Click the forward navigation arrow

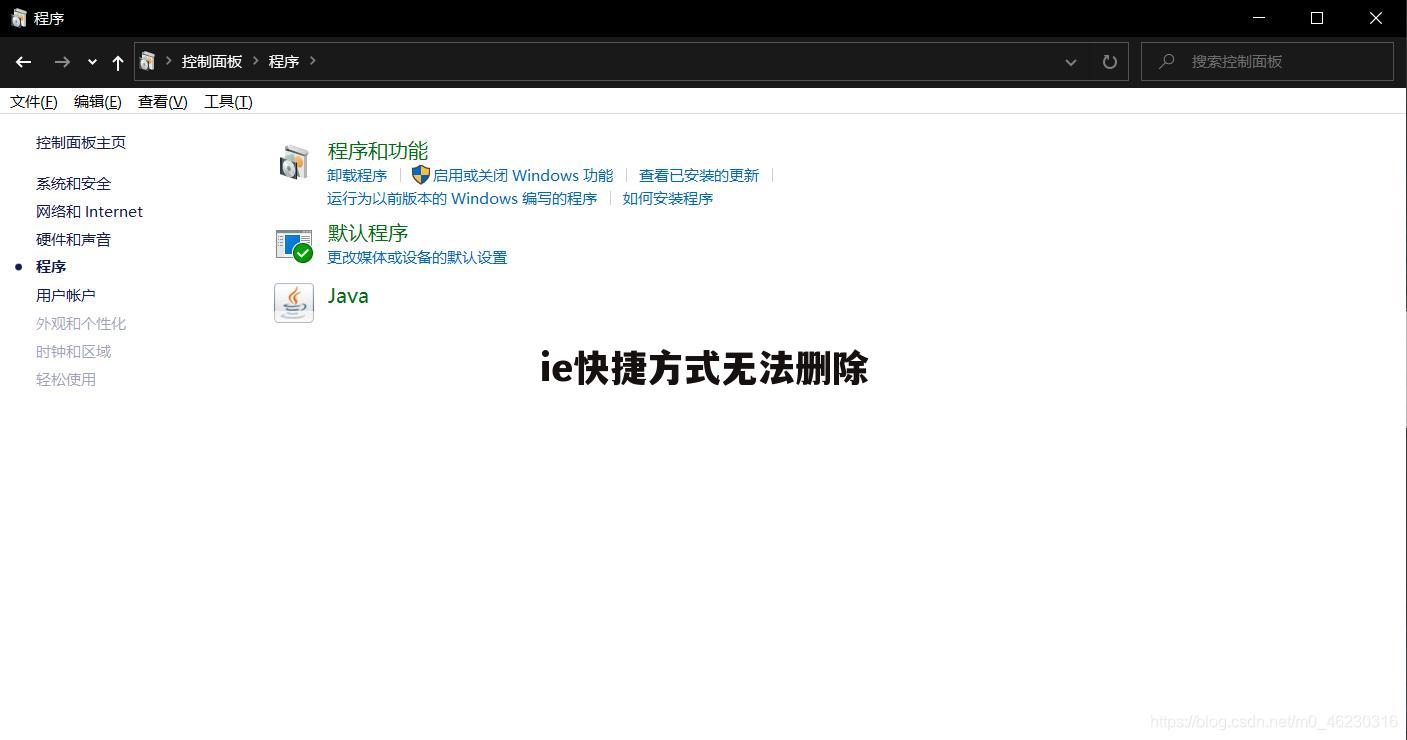click(x=62, y=62)
